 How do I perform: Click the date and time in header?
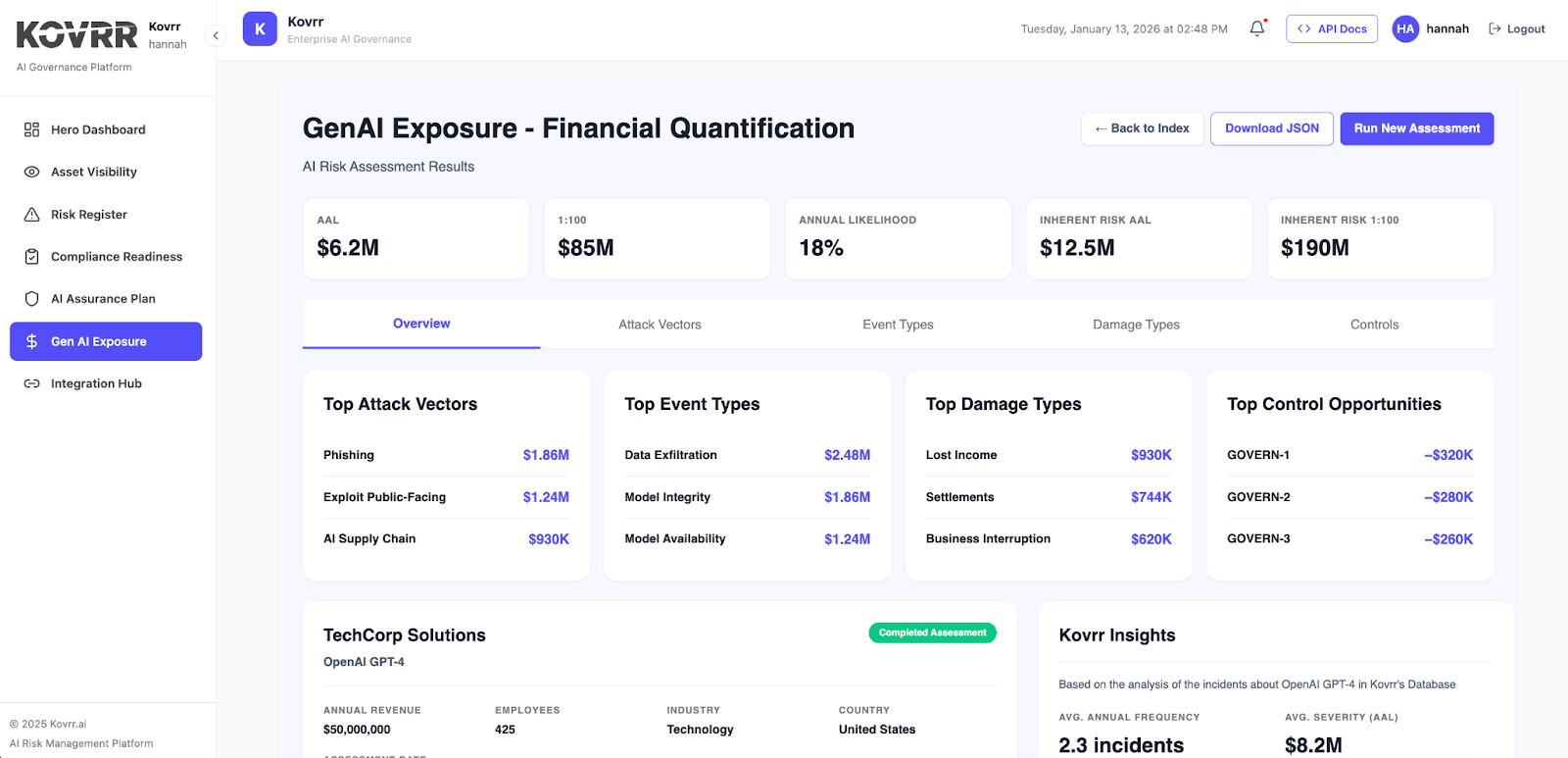click(1124, 29)
